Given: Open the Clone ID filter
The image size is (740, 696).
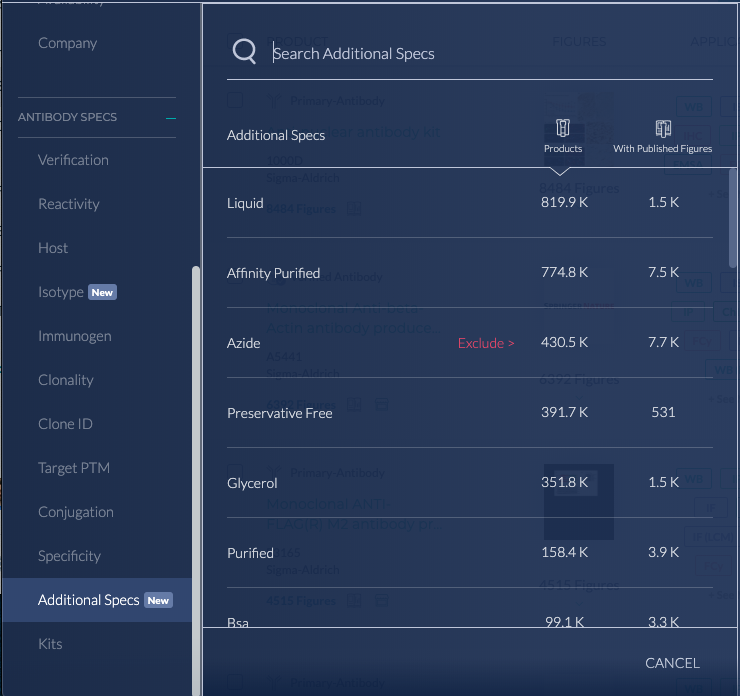Looking at the screenshot, I should [x=65, y=424].
